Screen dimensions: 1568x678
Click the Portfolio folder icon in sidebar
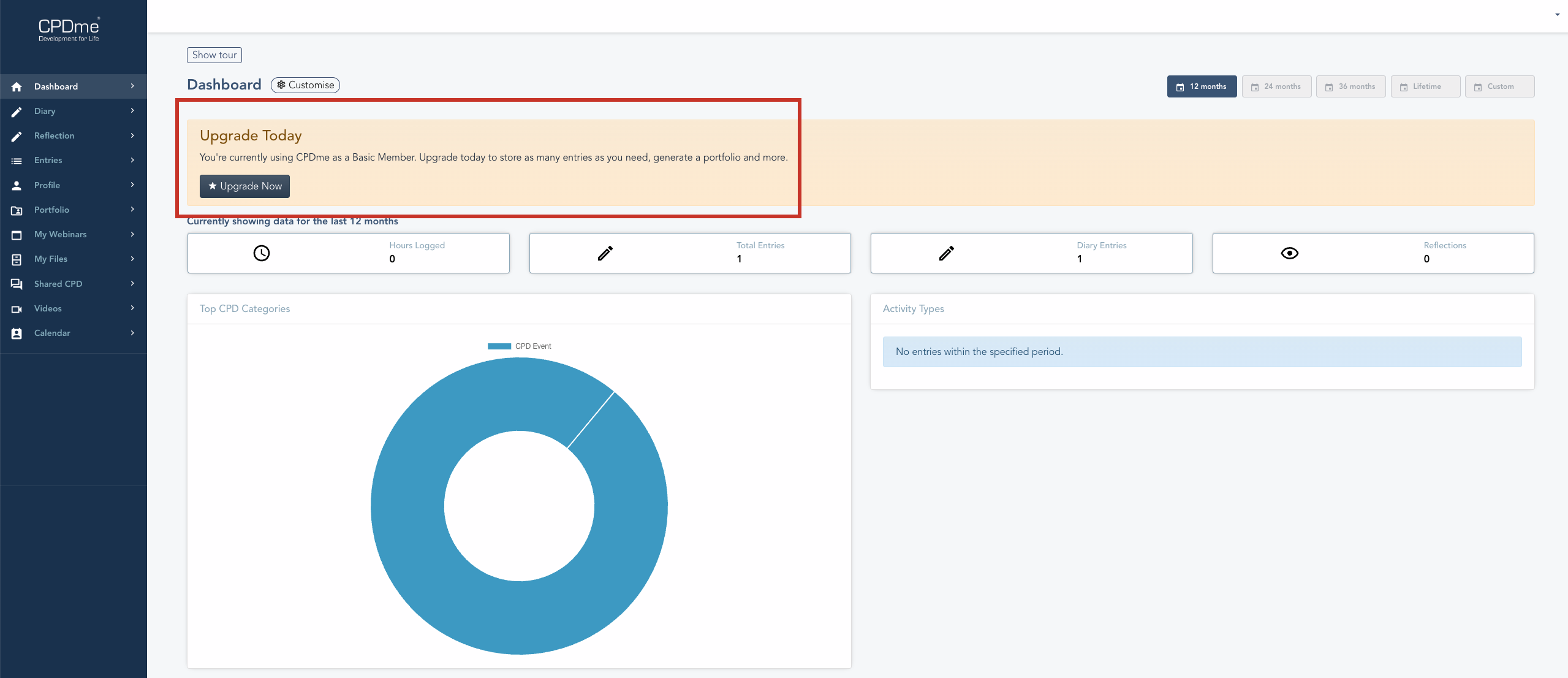[x=17, y=210]
